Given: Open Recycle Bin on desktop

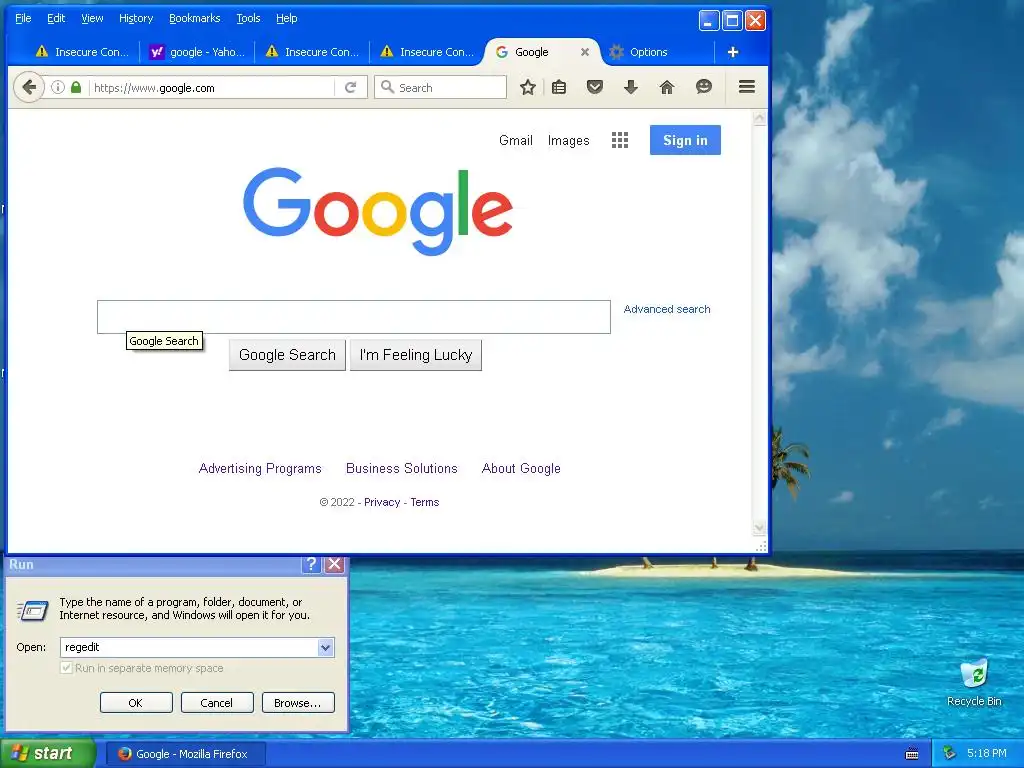Looking at the screenshot, I should [x=974, y=683].
